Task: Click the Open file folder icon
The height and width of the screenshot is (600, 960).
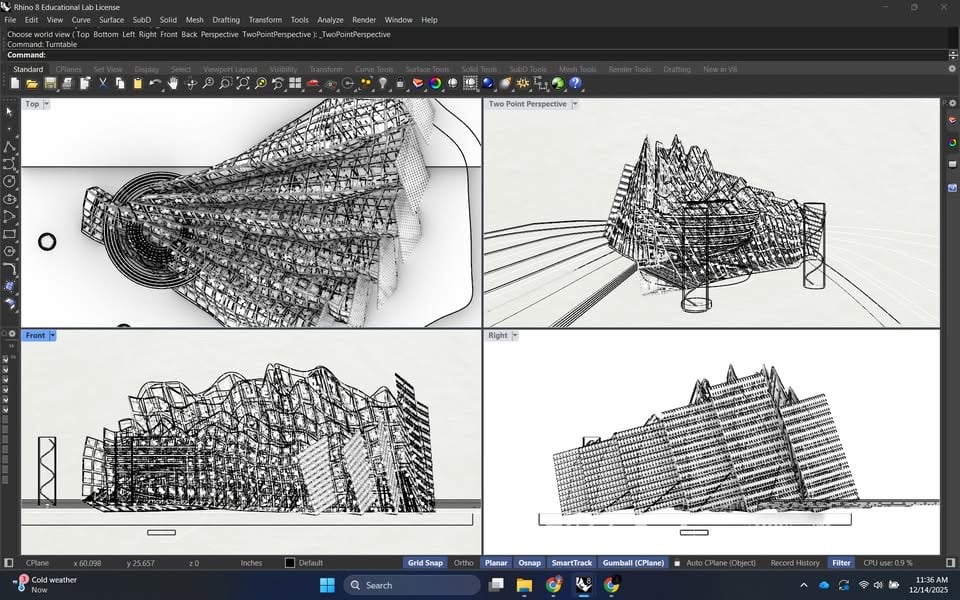Action: click(32, 83)
